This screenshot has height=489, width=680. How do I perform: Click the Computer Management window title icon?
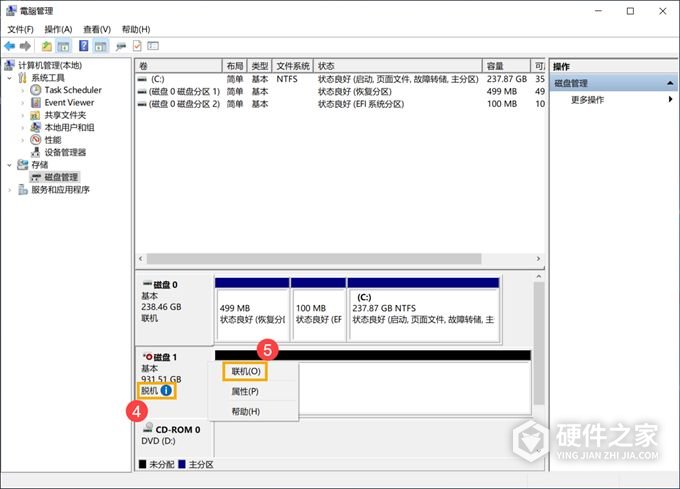pos(11,11)
